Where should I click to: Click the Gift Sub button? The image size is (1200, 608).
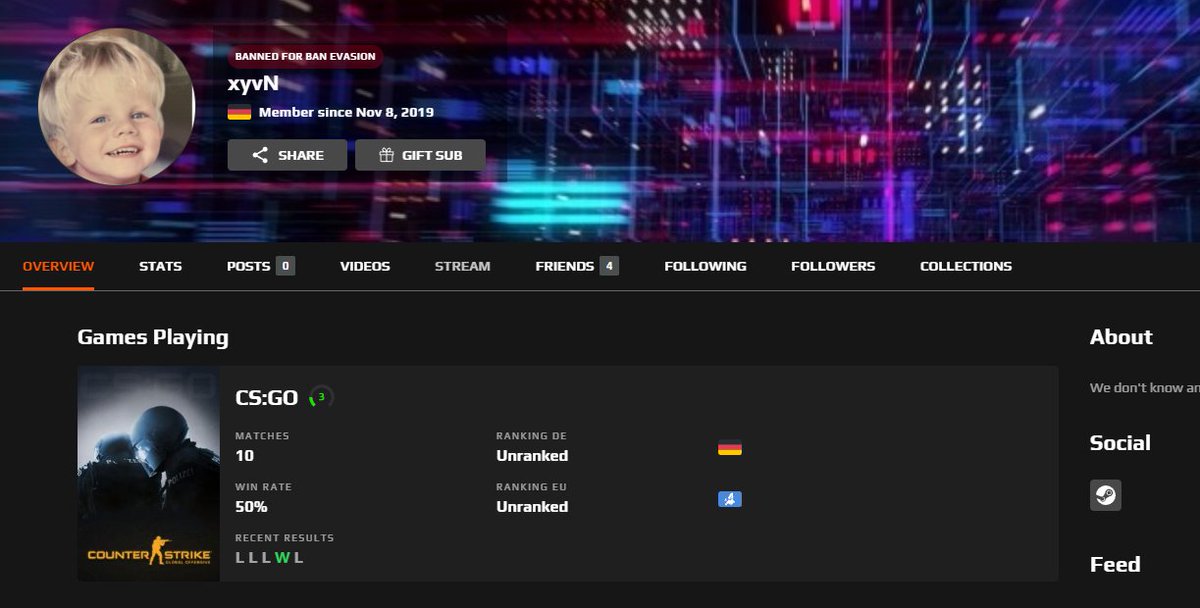coord(420,155)
